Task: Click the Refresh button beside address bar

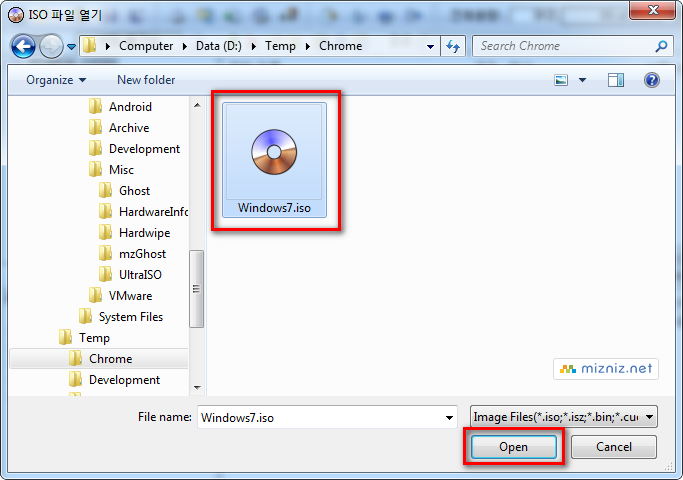Action: coord(453,46)
